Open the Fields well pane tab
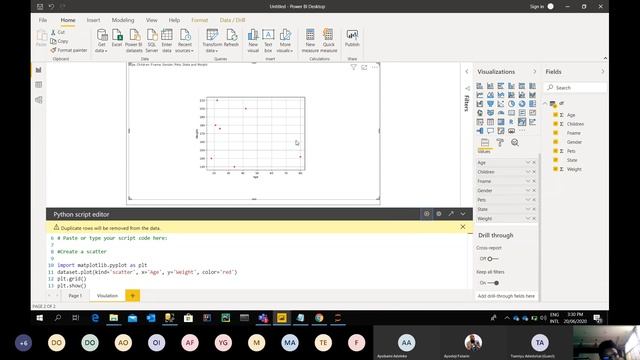The width and height of the screenshot is (640, 360). pos(484,143)
